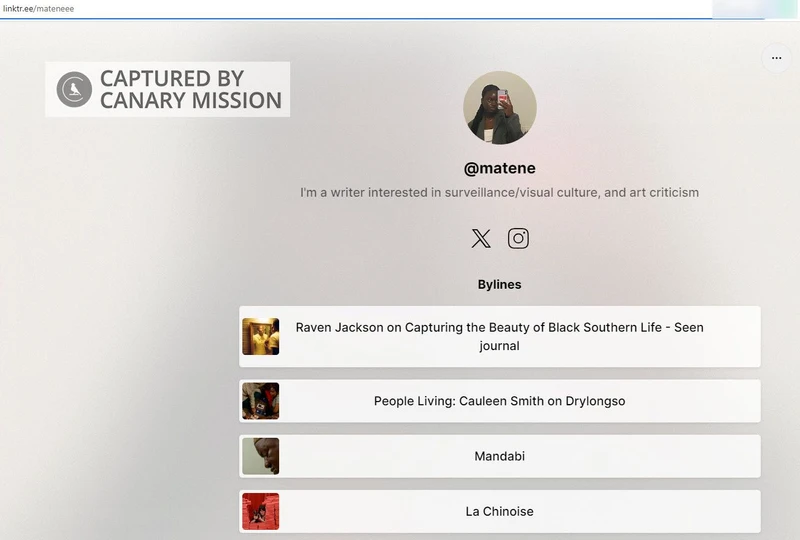Open the La Chinoise byline link
This screenshot has width=800, height=540.
[500, 511]
